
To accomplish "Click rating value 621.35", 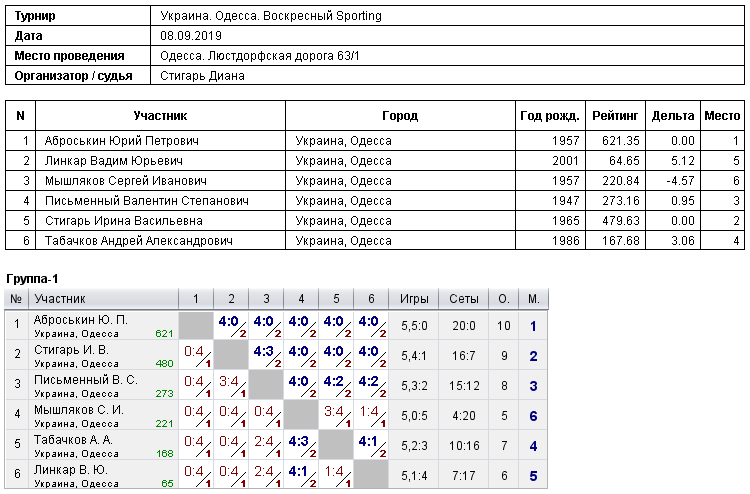I will [x=621, y=141].
